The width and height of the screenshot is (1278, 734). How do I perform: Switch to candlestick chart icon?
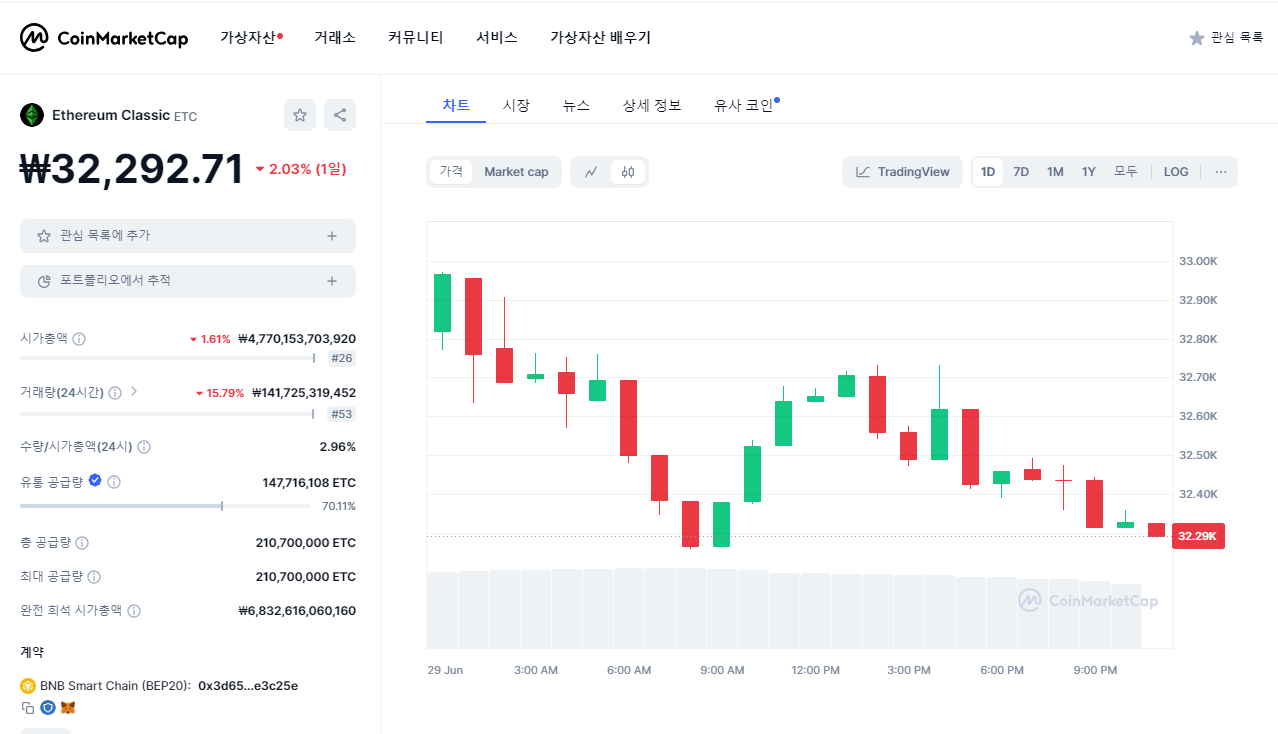pyautogui.click(x=627, y=172)
